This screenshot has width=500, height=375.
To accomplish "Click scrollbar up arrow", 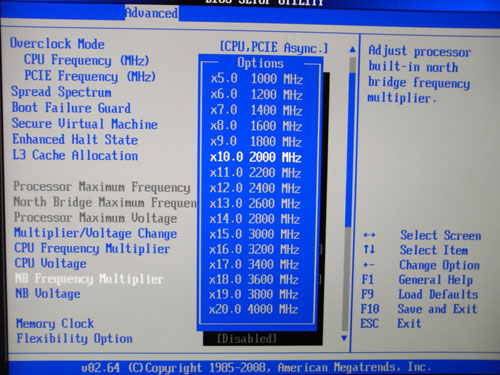I will coord(353,50).
